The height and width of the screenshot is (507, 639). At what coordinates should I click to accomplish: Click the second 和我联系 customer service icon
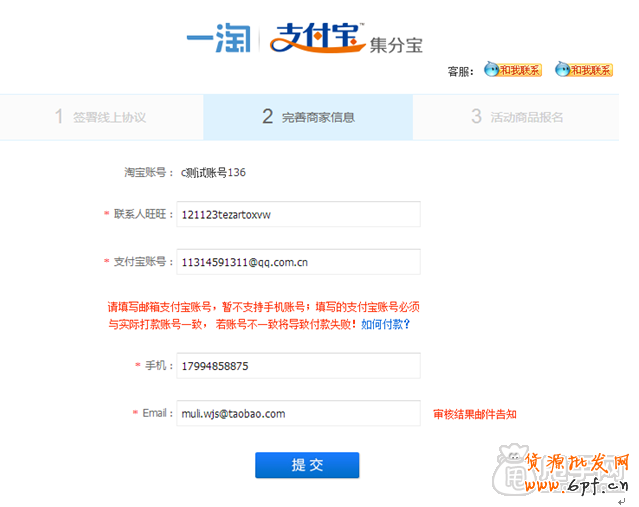click(584, 70)
